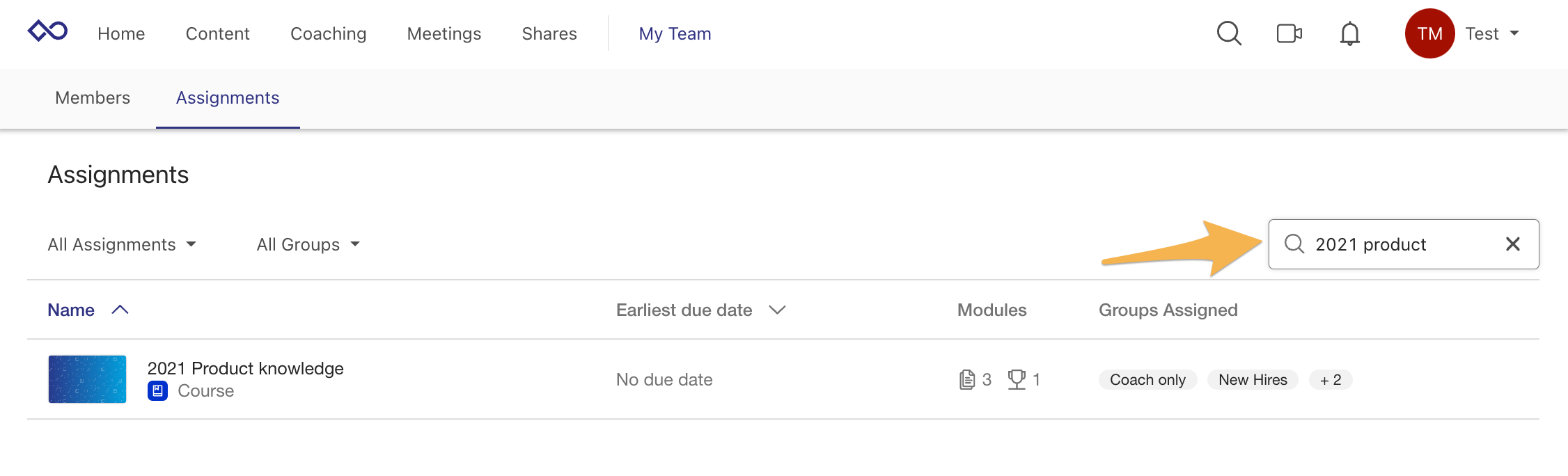Switch to the Members tab

pyautogui.click(x=93, y=98)
